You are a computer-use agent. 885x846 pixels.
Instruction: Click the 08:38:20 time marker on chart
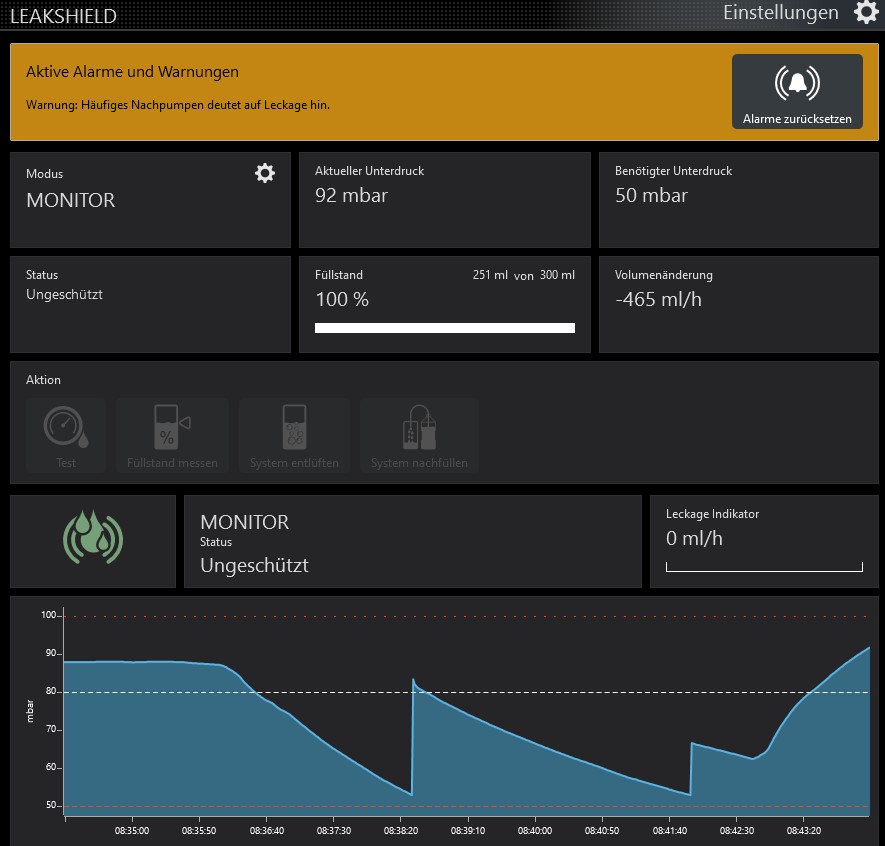(401, 830)
